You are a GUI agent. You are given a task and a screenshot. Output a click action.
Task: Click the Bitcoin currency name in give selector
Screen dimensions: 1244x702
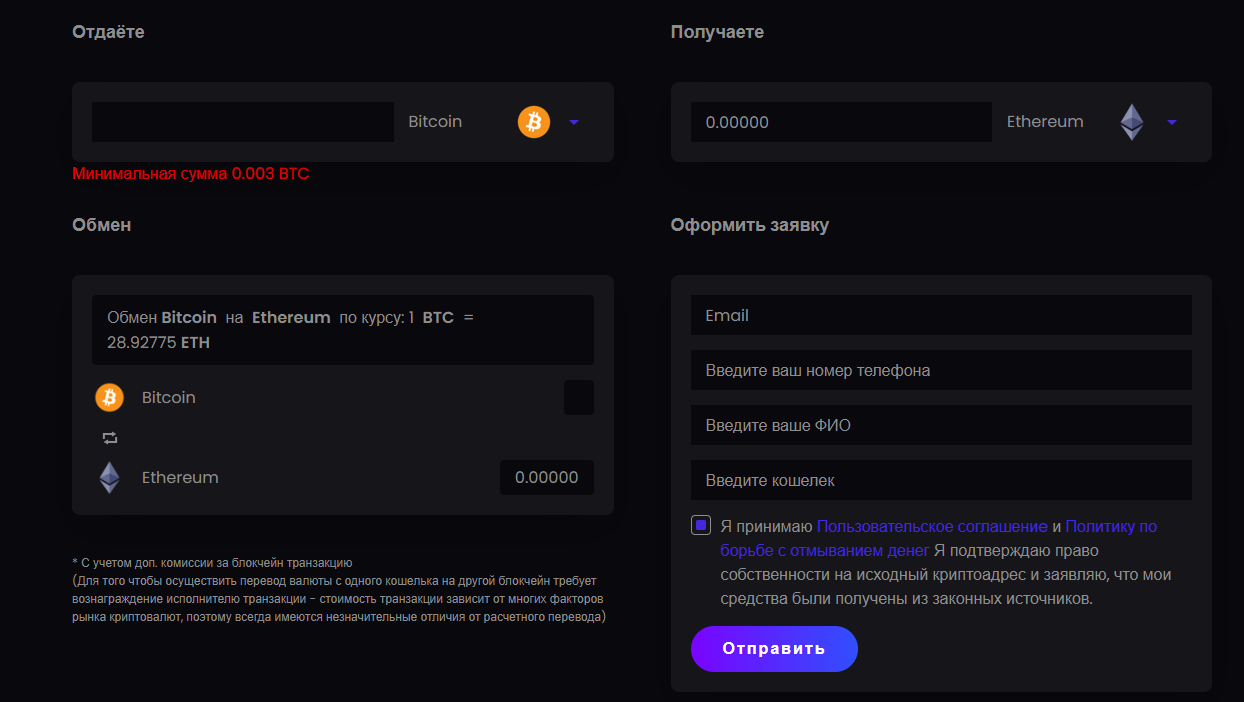435,122
